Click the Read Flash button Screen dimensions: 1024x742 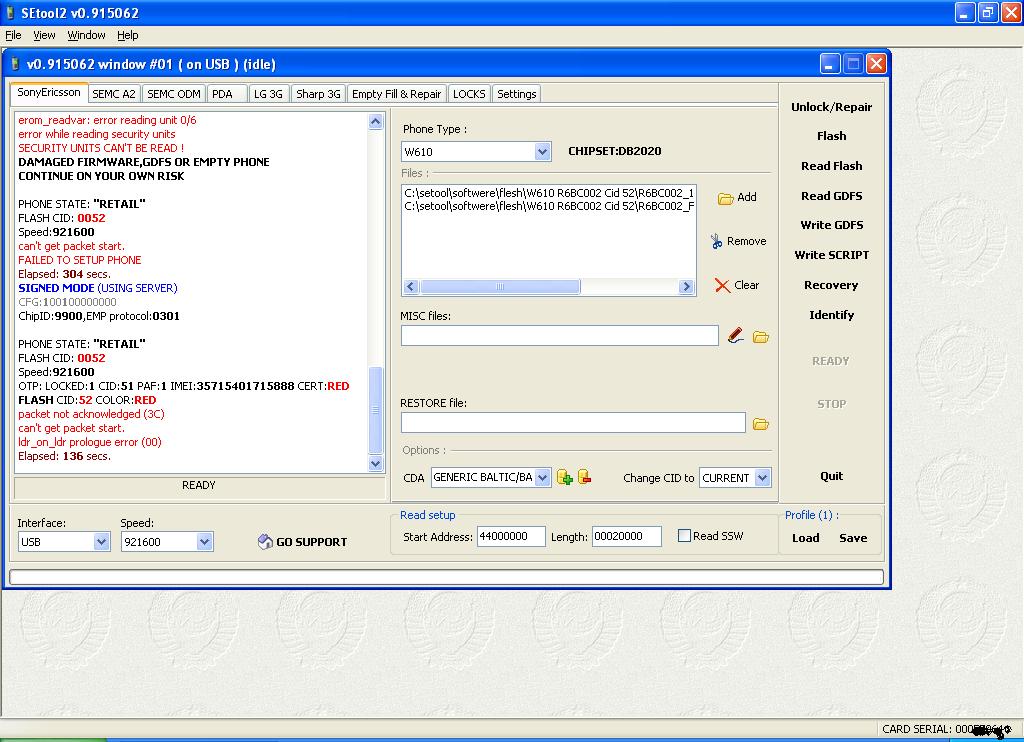pyautogui.click(x=831, y=166)
